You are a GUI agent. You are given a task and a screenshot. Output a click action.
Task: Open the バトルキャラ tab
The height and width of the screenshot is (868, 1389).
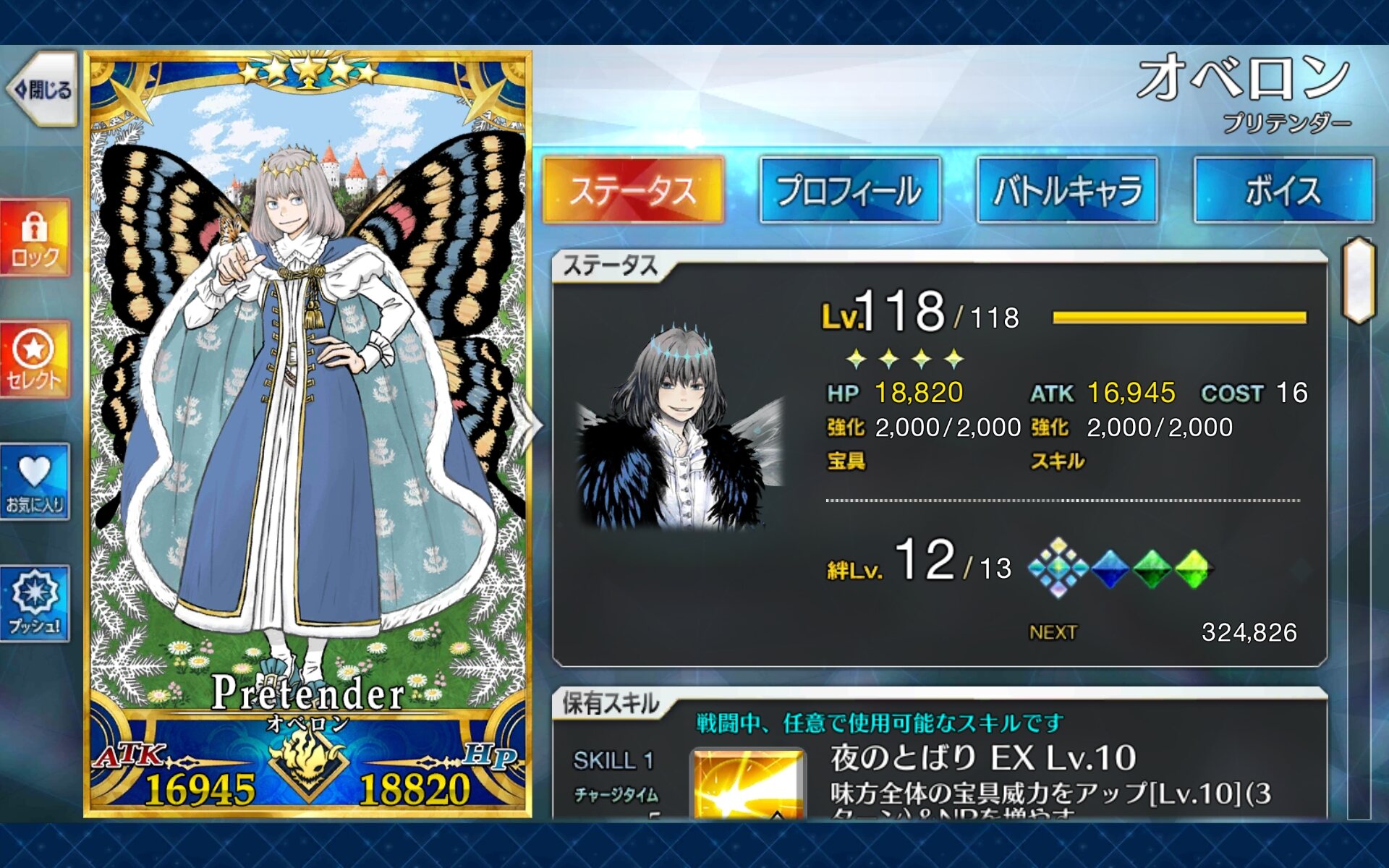pyautogui.click(x=1067, y=190)
